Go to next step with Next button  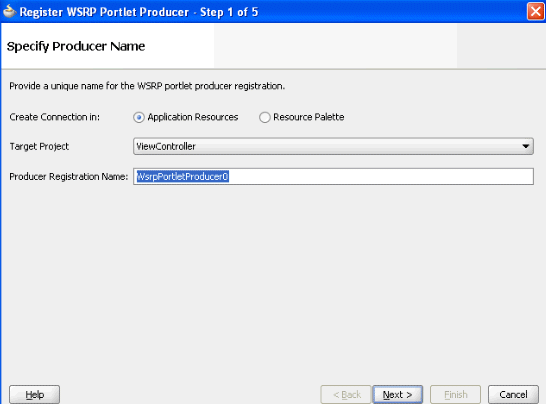pos(398,394)
